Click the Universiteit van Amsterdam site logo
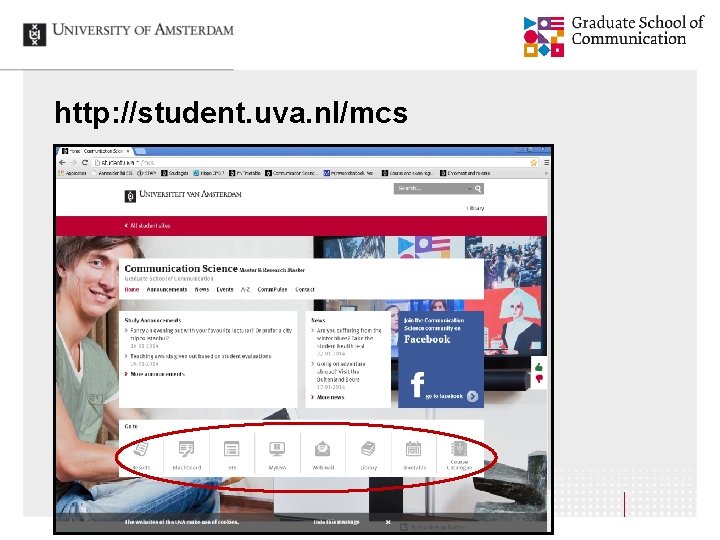720x540 pixels. (x=183, y=195)
